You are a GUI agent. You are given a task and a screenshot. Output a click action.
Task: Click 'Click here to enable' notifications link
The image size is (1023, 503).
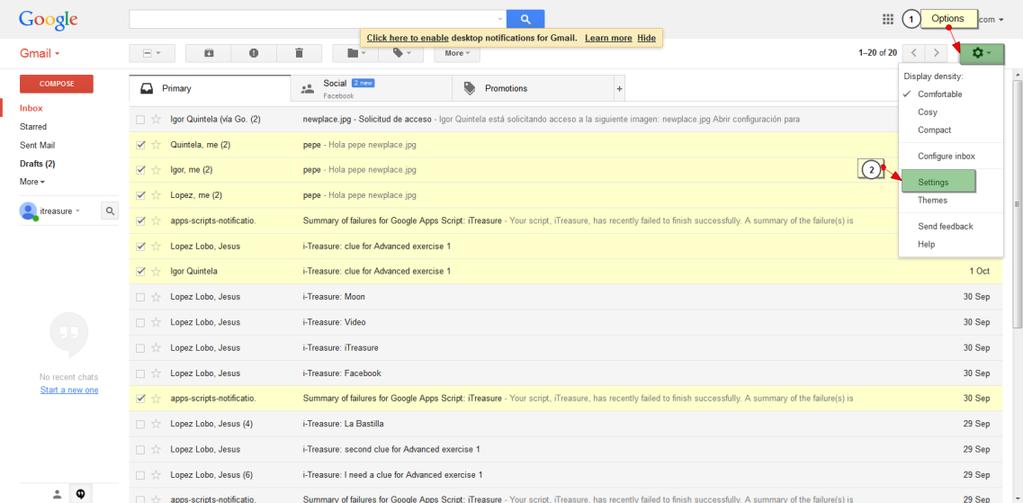[408, 38]
